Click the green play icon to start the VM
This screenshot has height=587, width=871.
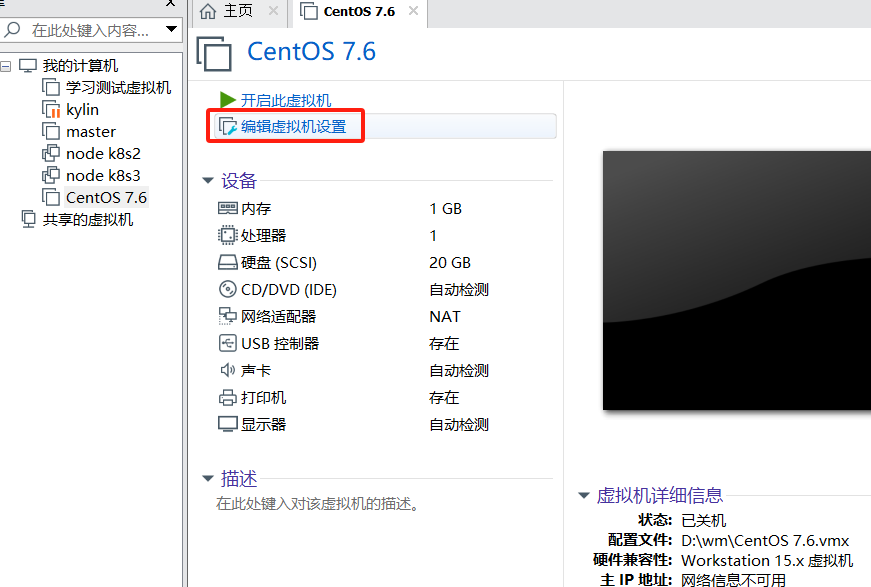pyautogui.click(x=228, y=100)
